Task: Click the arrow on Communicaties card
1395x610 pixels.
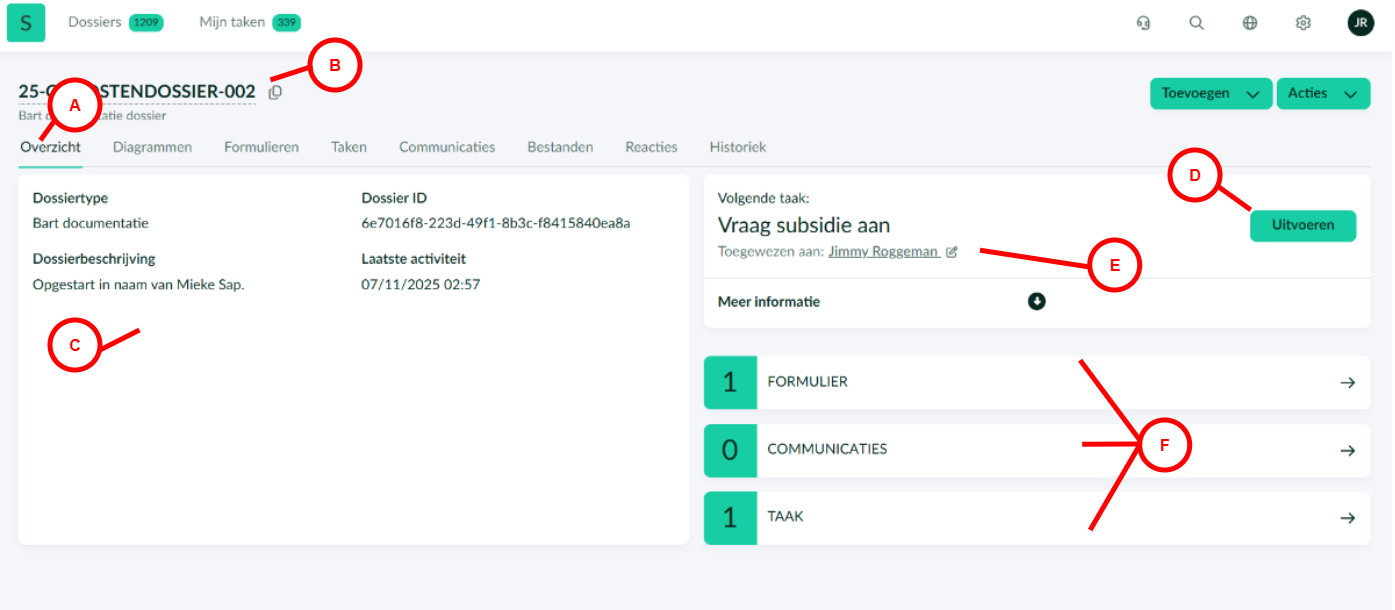Action: pos(1347,450)
